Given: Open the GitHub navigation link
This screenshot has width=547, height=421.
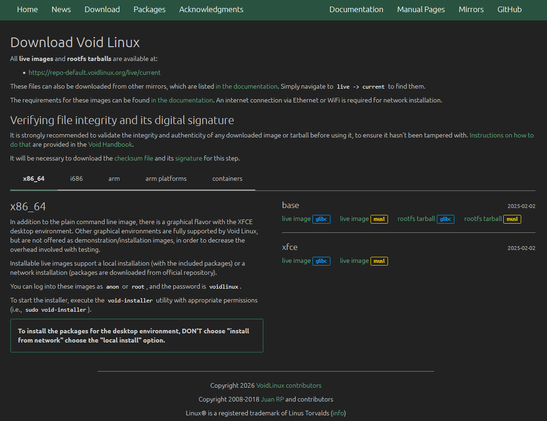Looking at the screenshot, I should pyautogui.click(x=509, y=9).
